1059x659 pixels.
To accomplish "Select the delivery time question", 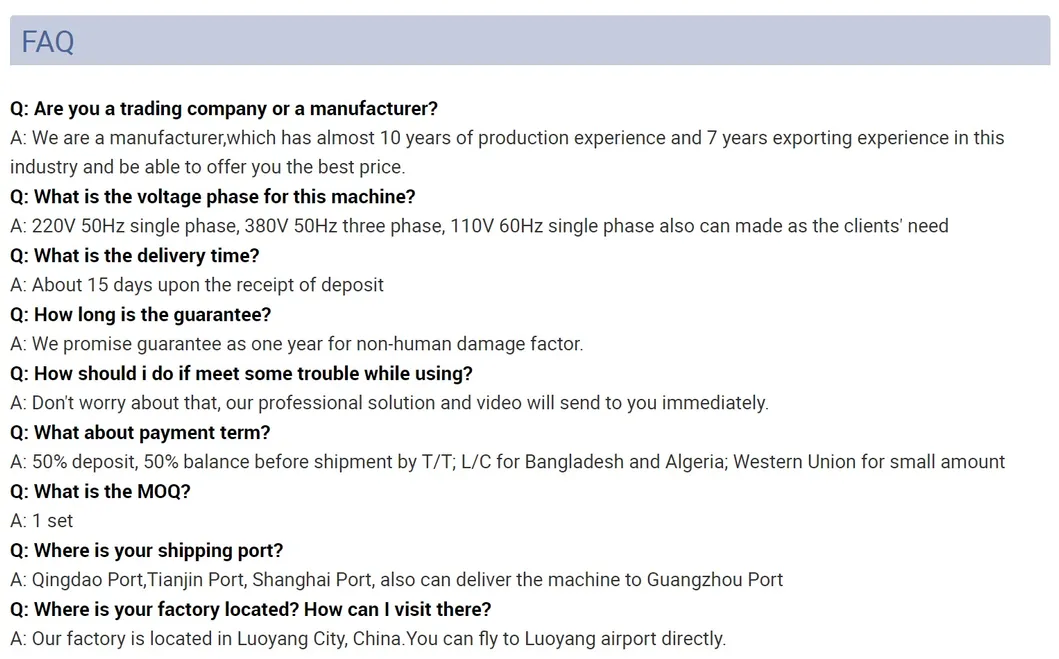I will pos(134,255).
